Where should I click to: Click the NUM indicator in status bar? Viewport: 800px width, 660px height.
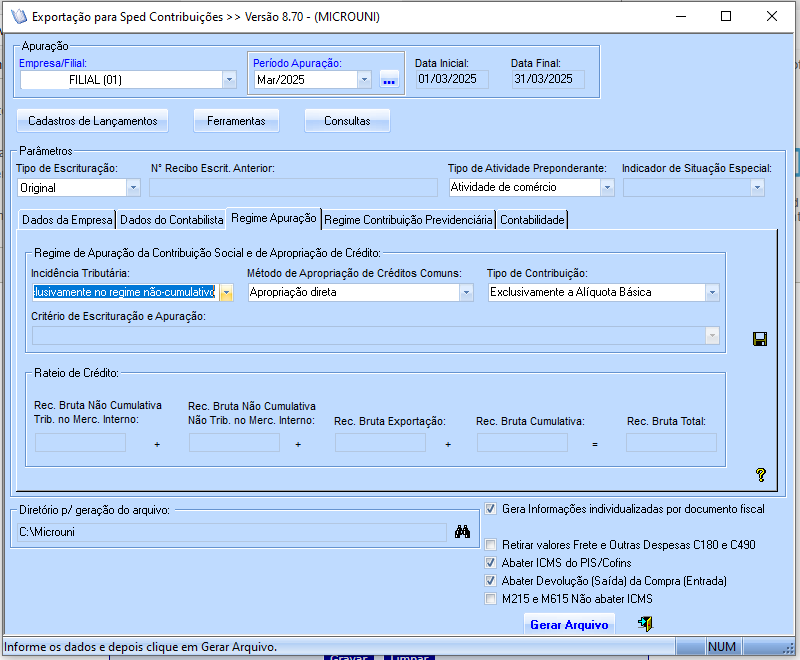721,647
